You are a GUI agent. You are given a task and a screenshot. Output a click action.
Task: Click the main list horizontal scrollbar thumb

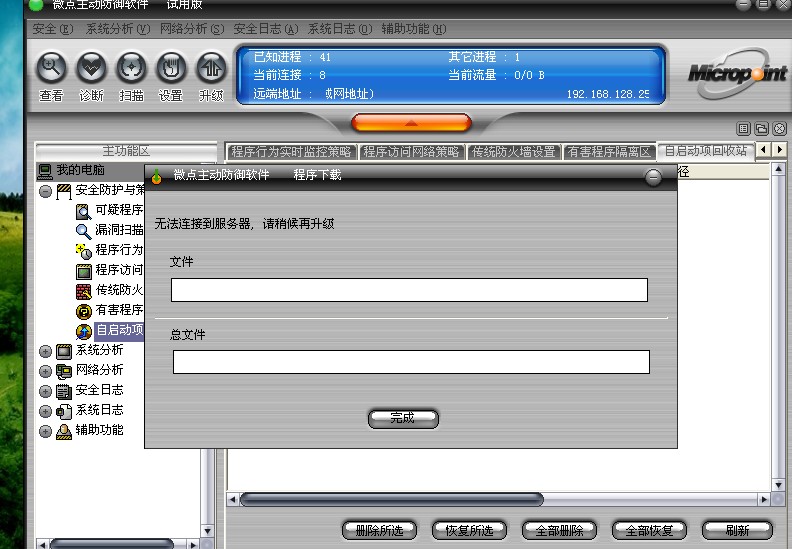[392, 500]
